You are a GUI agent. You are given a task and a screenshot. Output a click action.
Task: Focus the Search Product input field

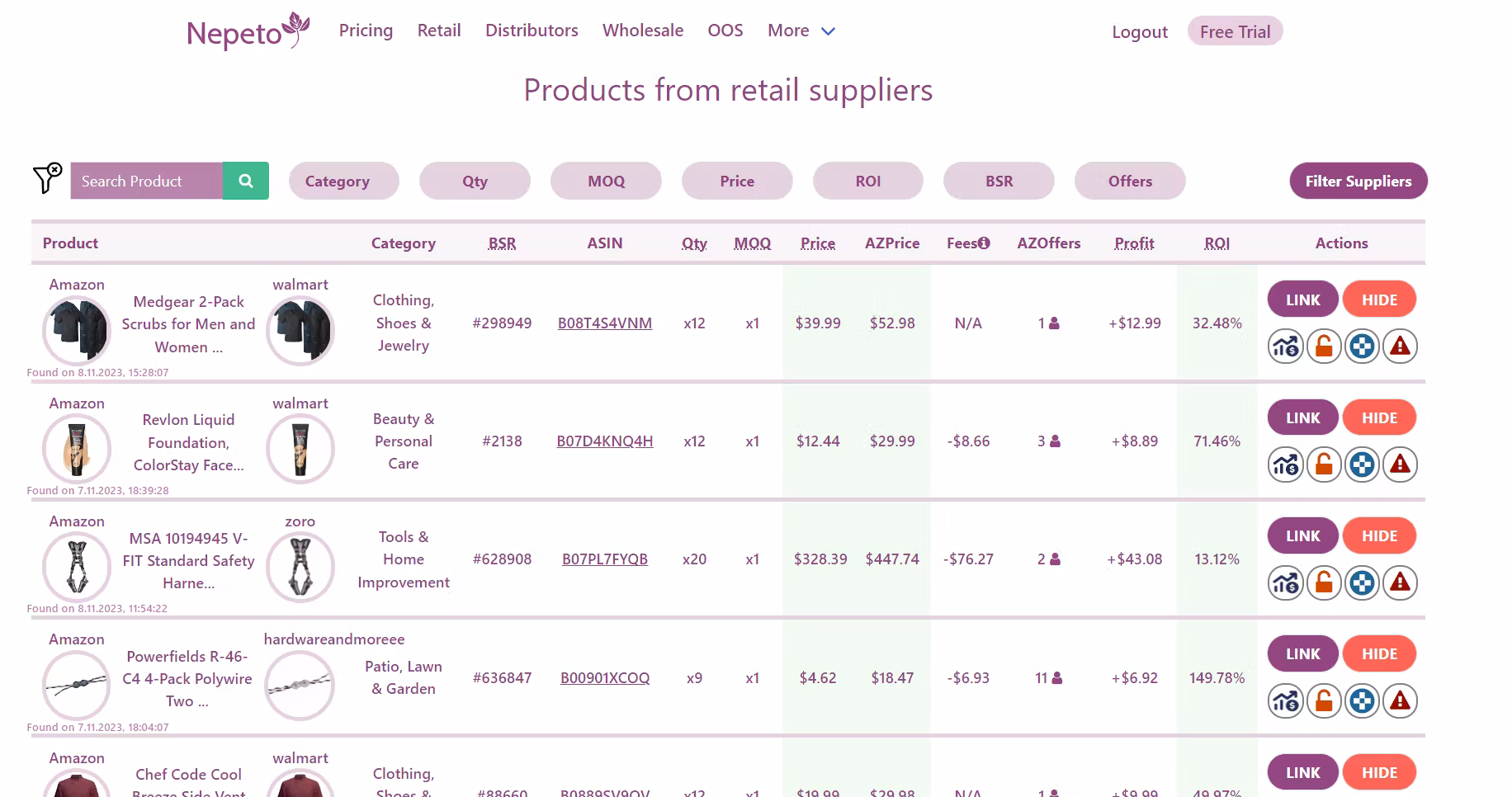tap(147, 181)
